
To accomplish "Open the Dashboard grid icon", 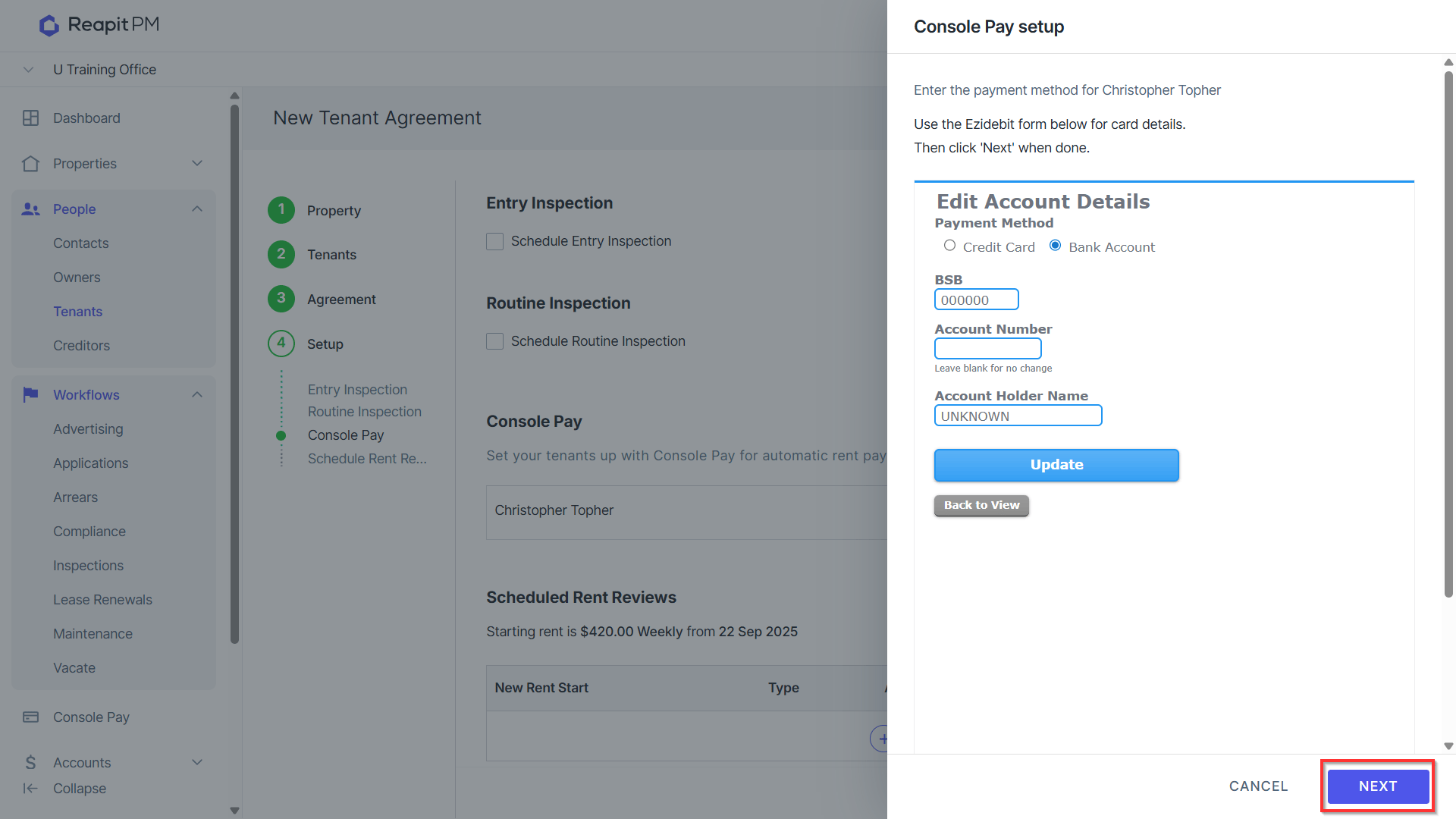I will pyautogui.click(x=31, y=118).
